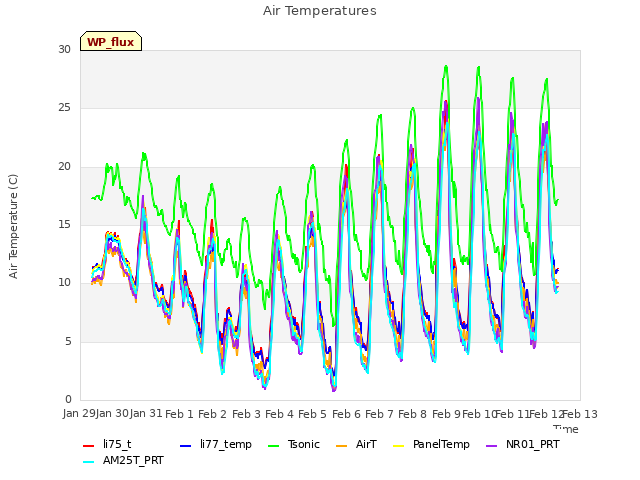Toggle the NR01_PRT legend entry
The image size is (640, 480).
pyautogui.click(x=523, y=444)
